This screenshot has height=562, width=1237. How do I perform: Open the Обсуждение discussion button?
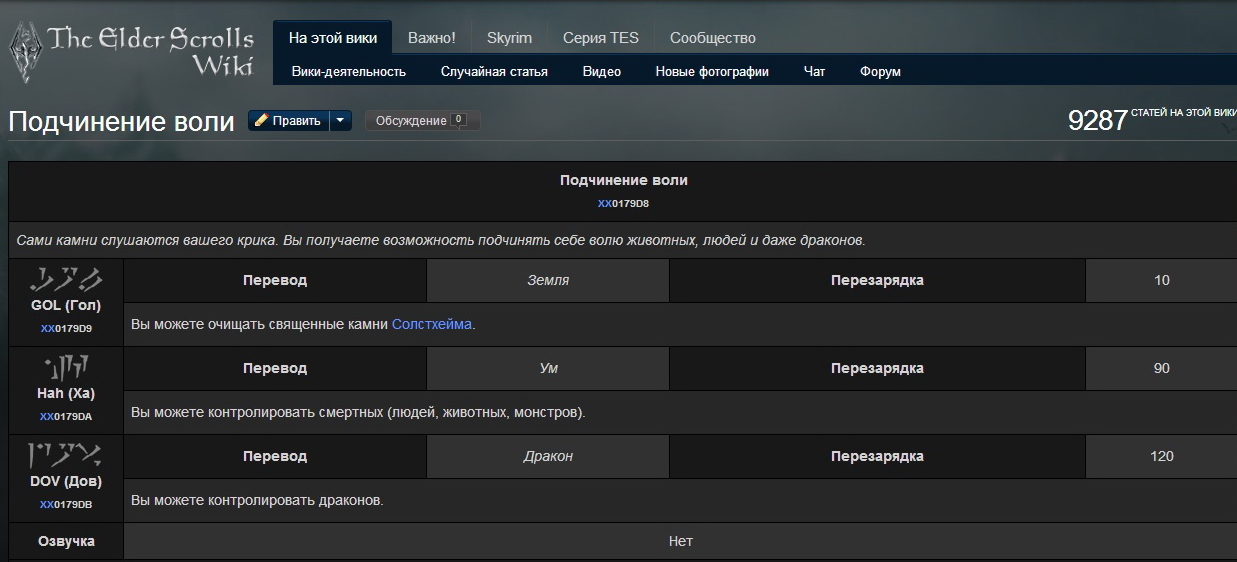[422, 121]
